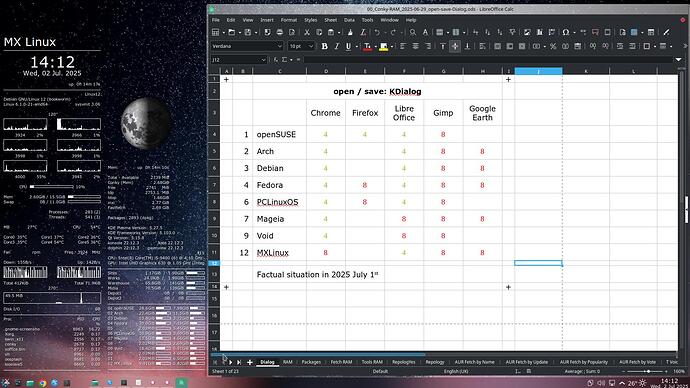
Task: Open the Format menu
Action: (x=289, y=20)
